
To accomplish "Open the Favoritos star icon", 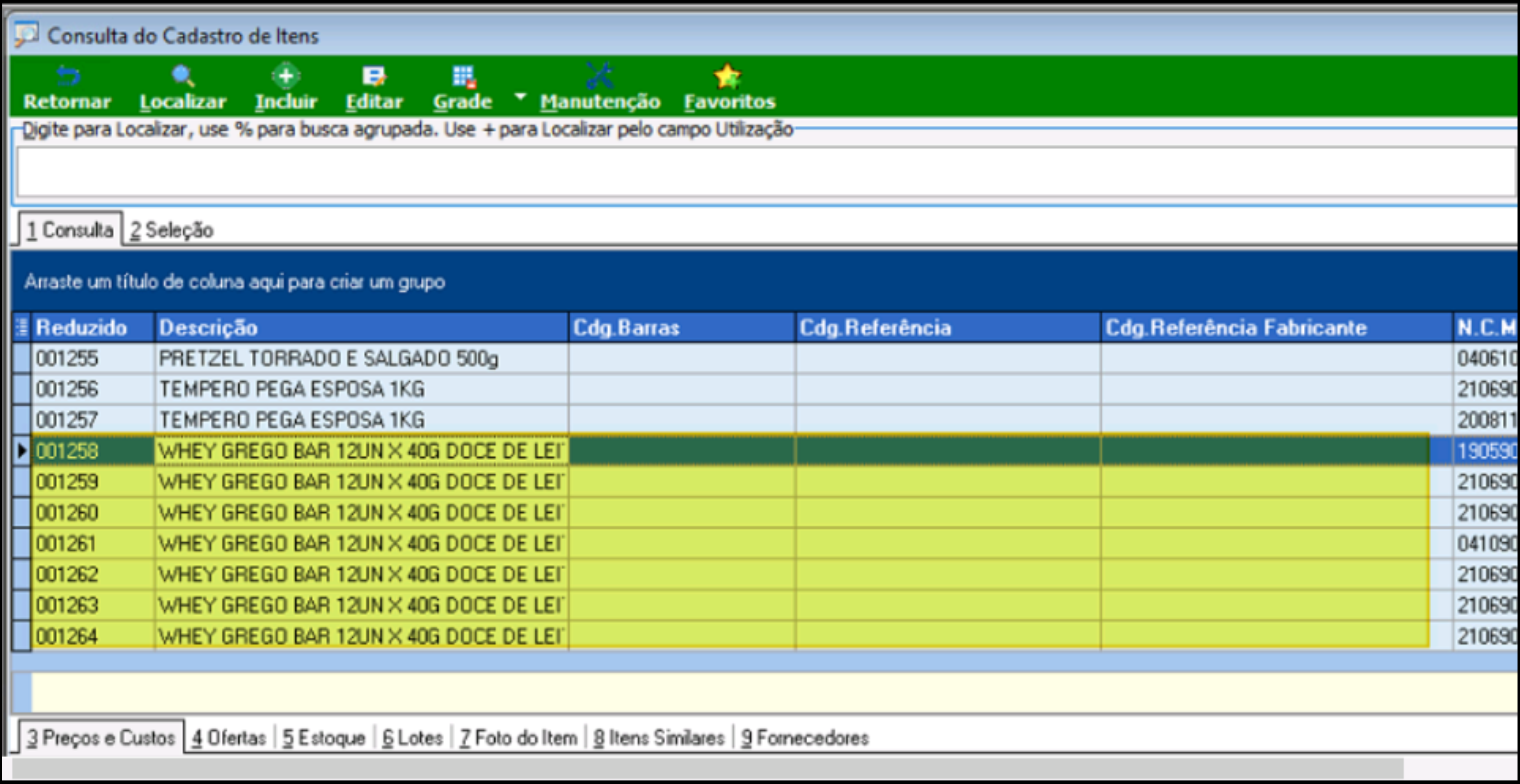I will 727,77.
